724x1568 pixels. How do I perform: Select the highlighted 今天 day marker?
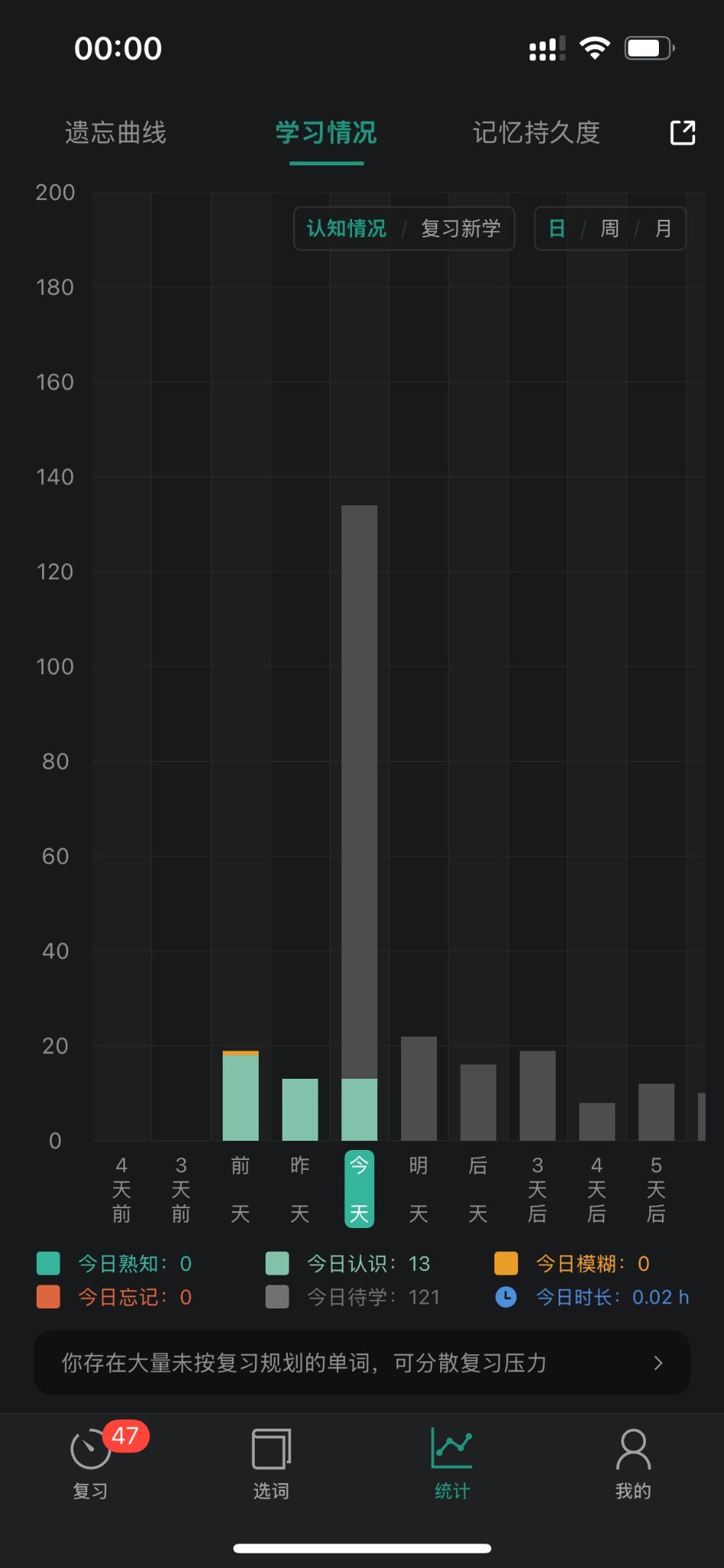[359, 1189]
